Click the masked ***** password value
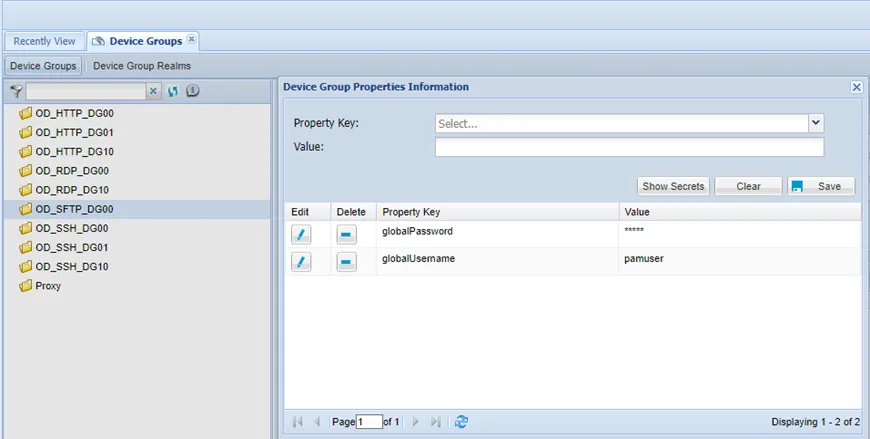This screenshot has width=870, height=439. click(634, 231)
